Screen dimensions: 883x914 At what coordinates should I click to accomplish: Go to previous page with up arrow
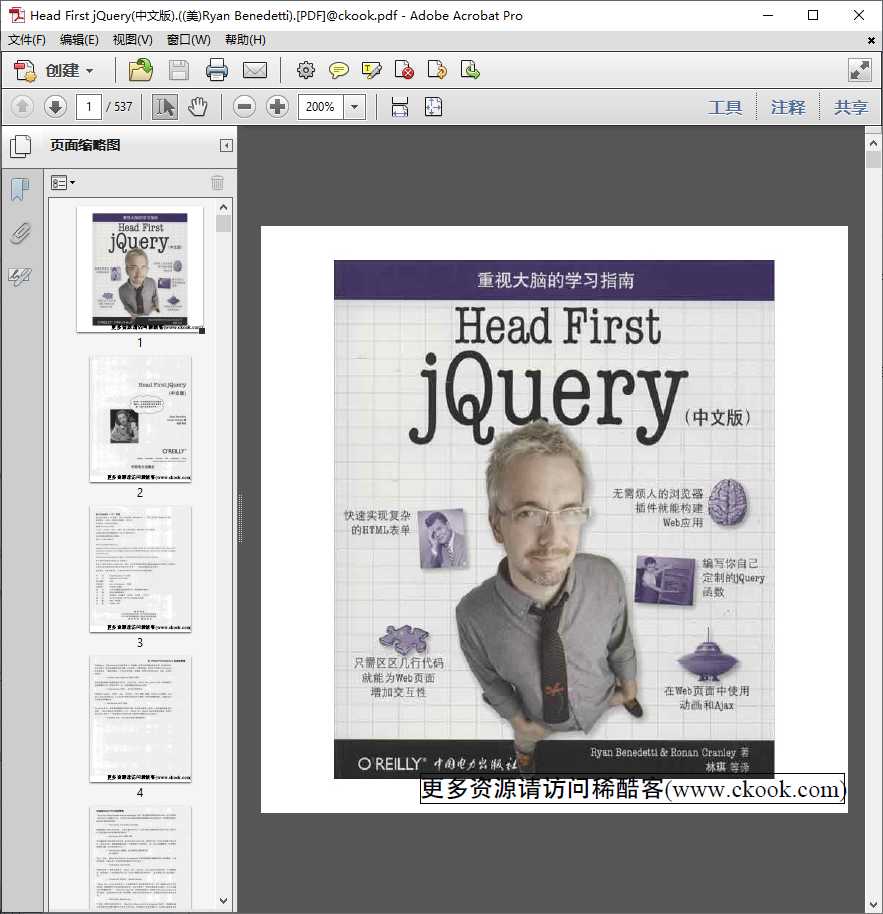[23, 107]
